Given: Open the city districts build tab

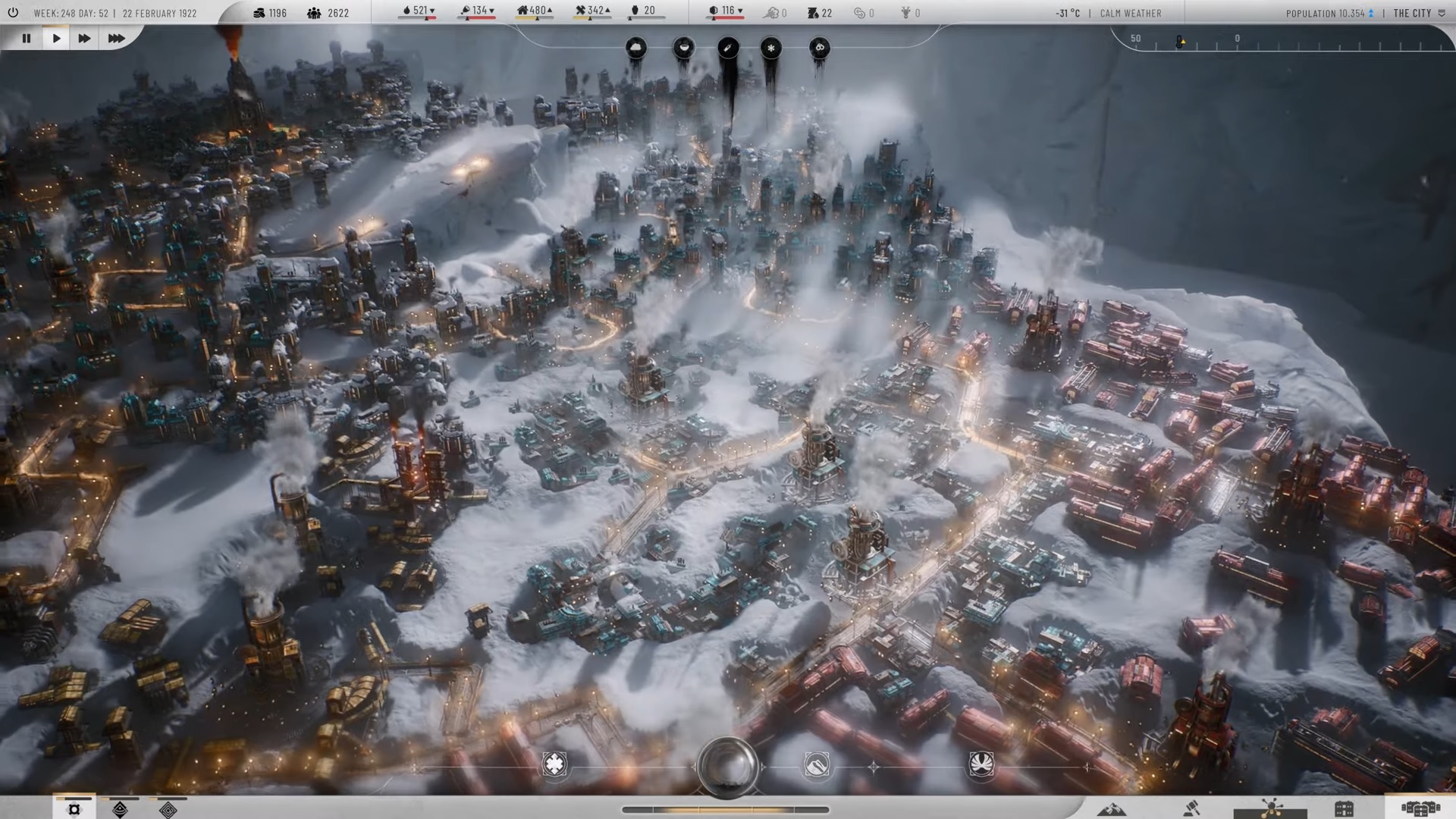Looking at the screenshot, I should point(1420,808).
